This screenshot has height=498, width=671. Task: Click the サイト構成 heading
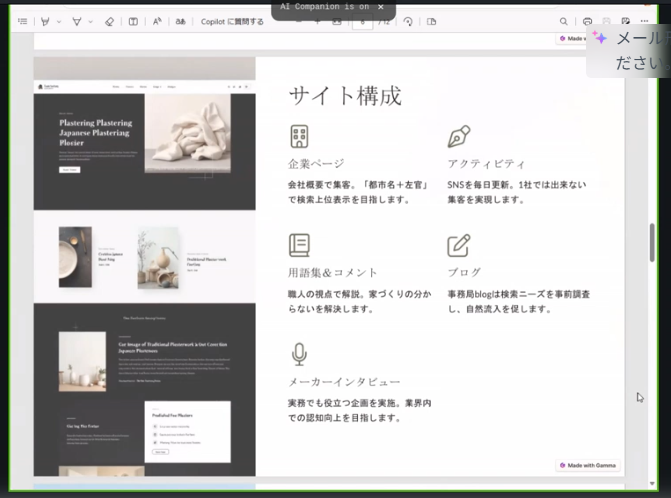point(345,95)
